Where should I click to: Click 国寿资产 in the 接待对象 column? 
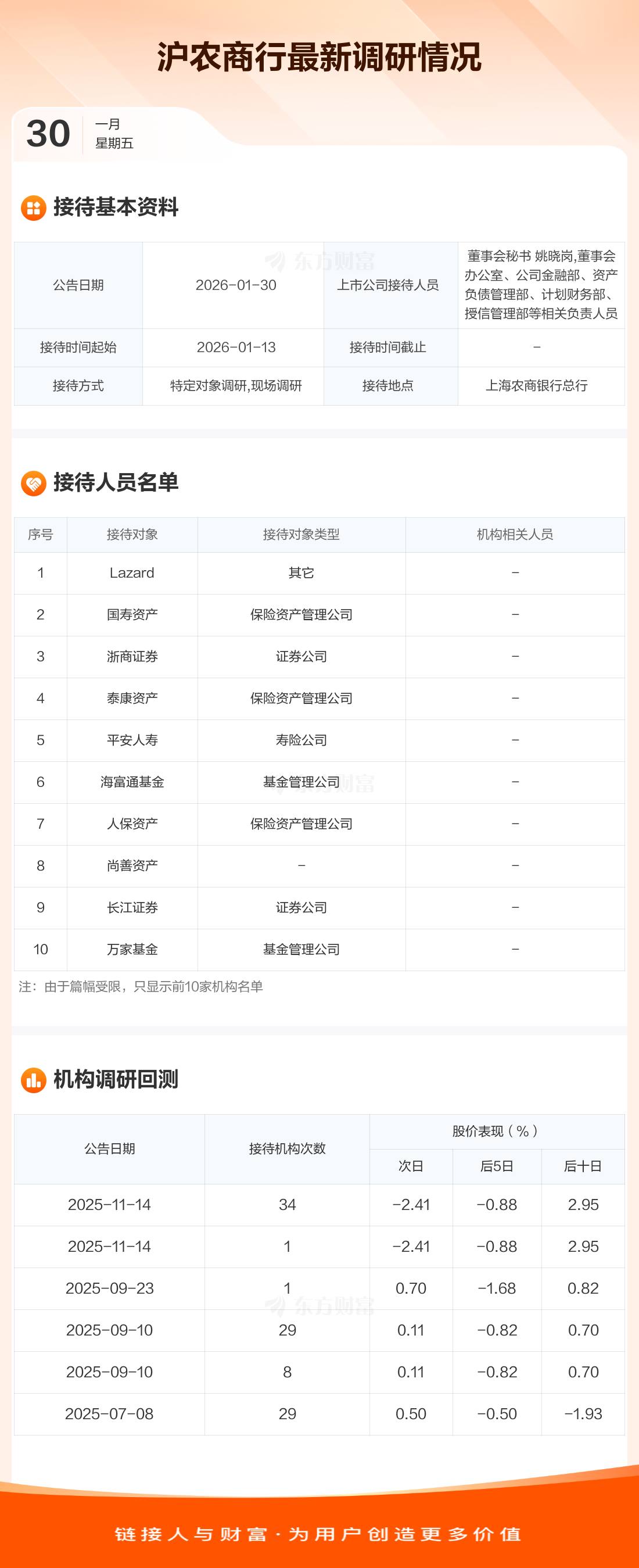pyautogui.click(x=132, y=615)
